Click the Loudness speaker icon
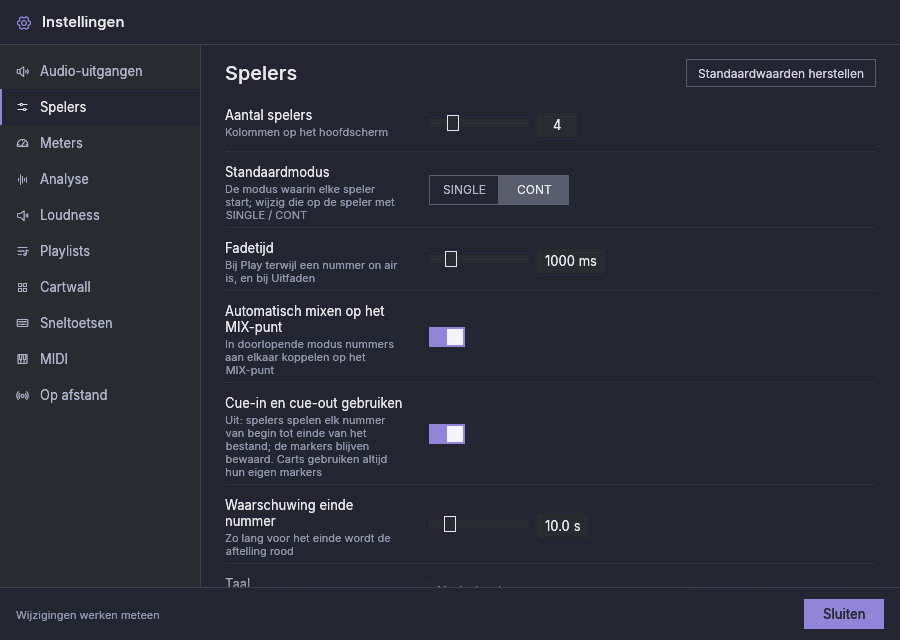This screenshot has height=640, width=900. [x=22, y=215]
